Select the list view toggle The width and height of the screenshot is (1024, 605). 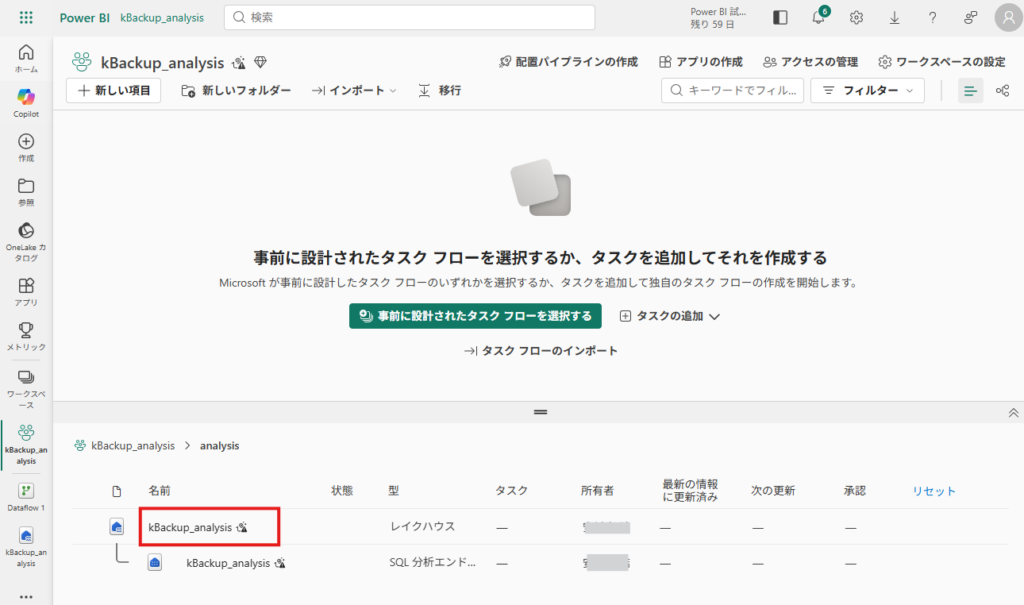pyautogui.click(x=970, y=91)
